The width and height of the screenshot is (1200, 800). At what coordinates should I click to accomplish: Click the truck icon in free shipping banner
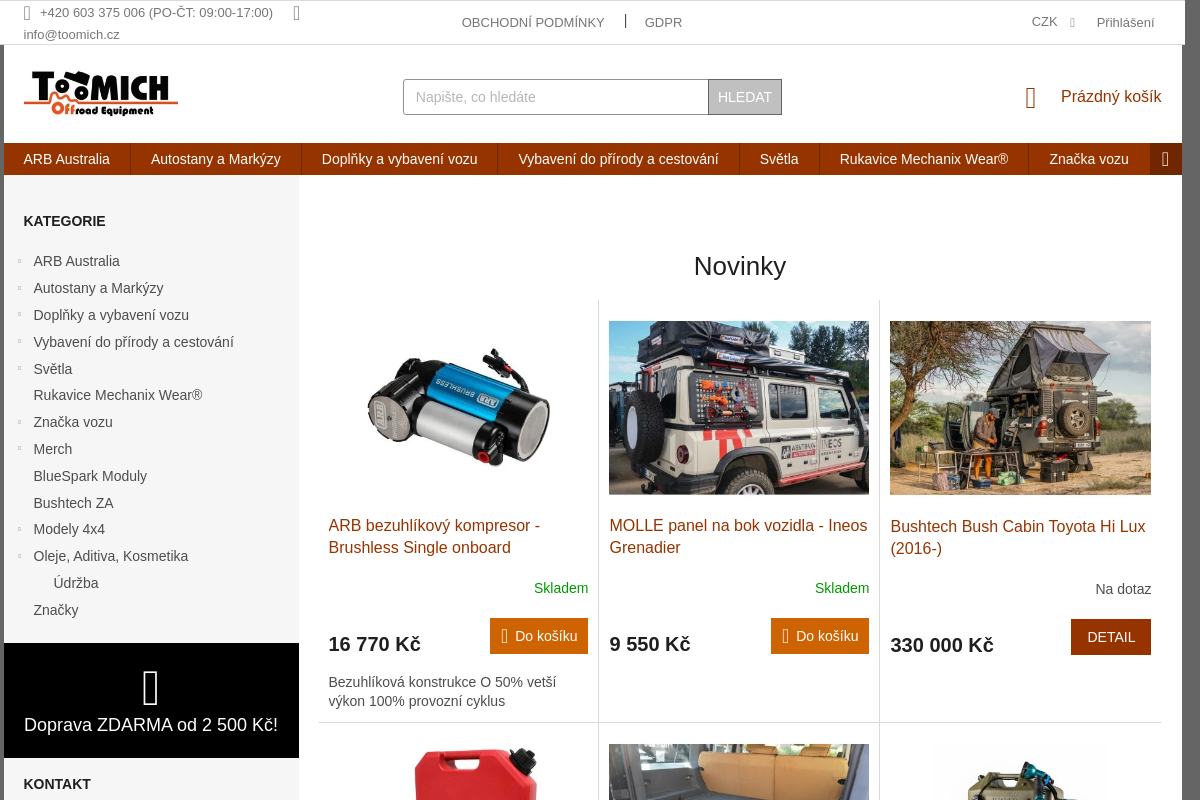[x=151, y=689]
